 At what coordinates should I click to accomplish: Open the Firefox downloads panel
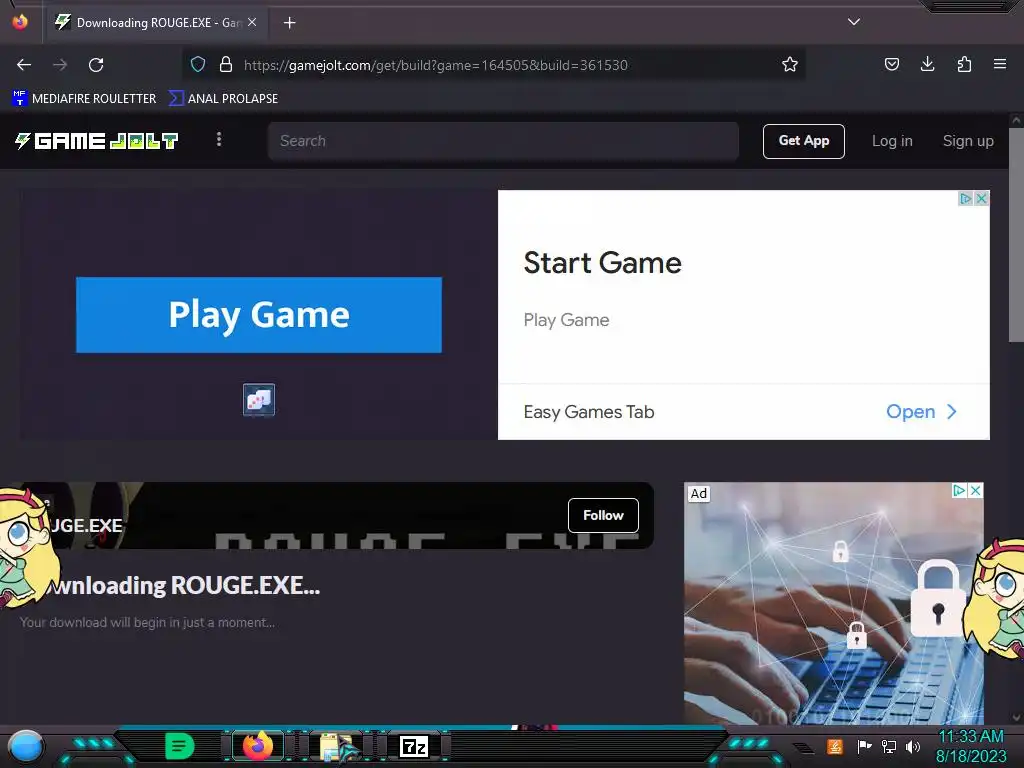coord(927,64)
